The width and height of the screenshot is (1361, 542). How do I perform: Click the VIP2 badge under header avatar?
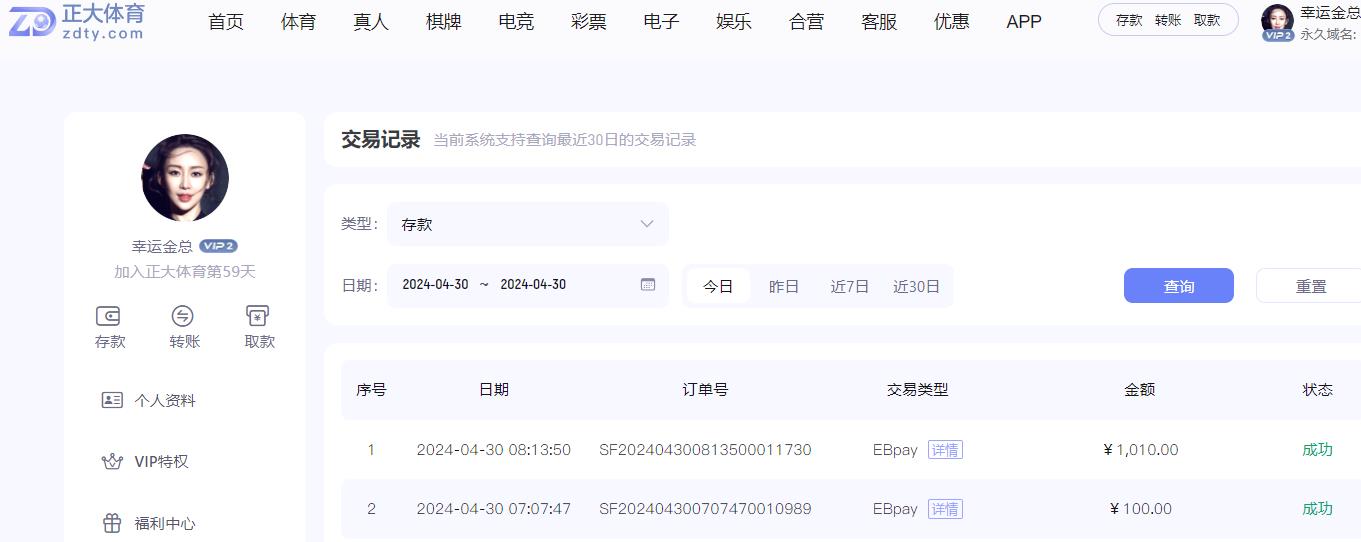pos(1278,35)
